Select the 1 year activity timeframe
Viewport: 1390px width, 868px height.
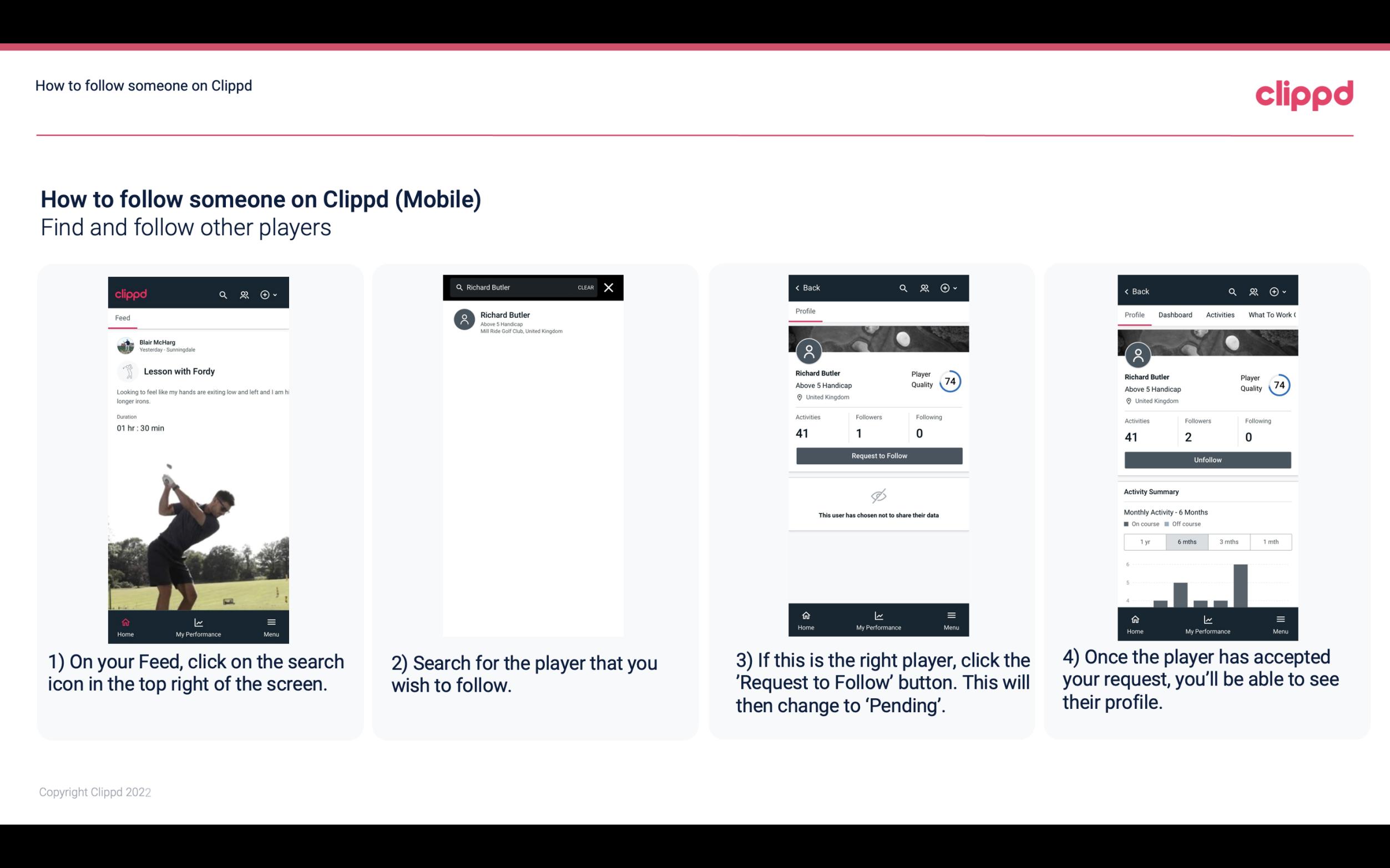[1145, 542]
